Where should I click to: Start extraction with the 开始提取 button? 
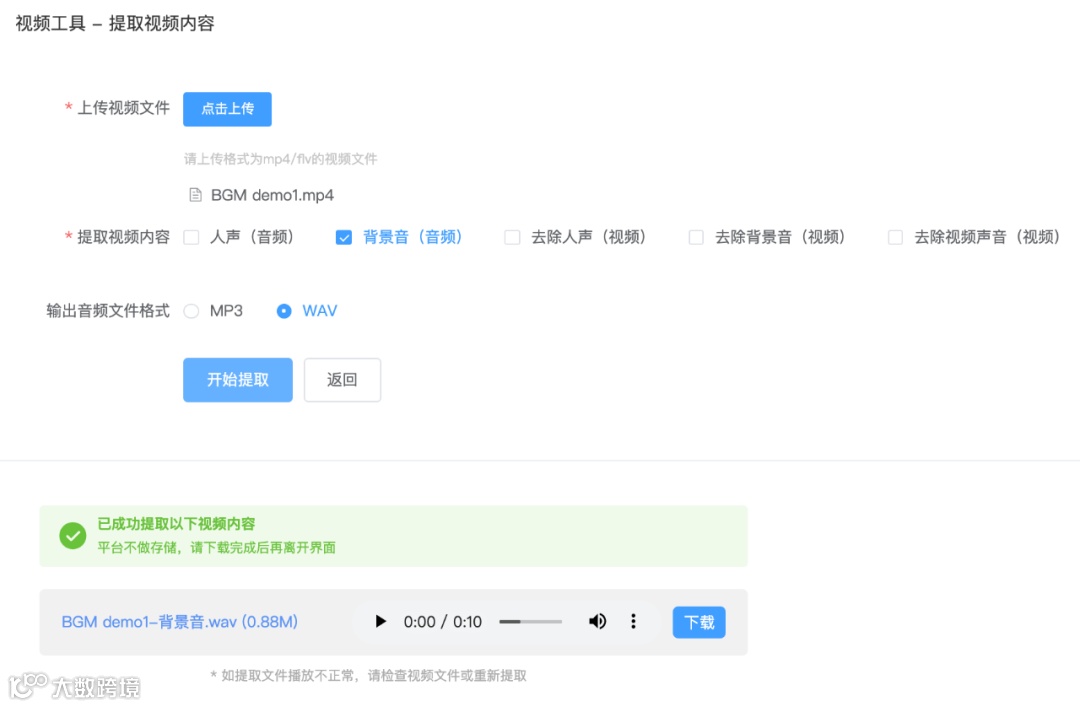[237, 379]
